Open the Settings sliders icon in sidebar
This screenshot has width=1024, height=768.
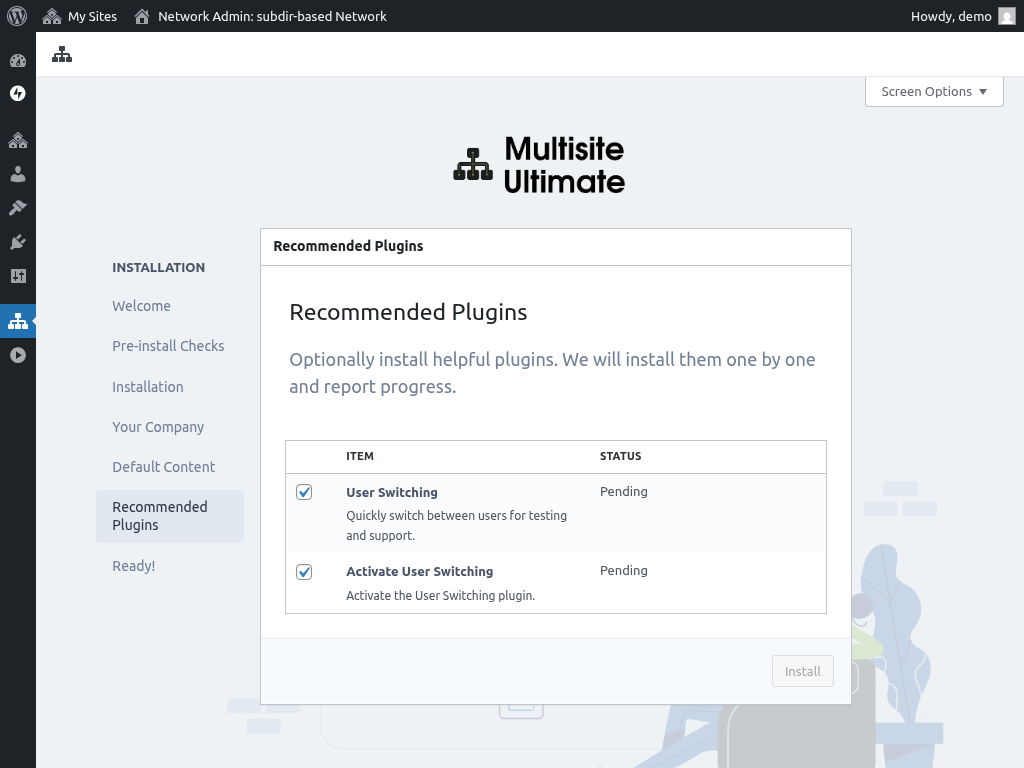tap(18, 276)
